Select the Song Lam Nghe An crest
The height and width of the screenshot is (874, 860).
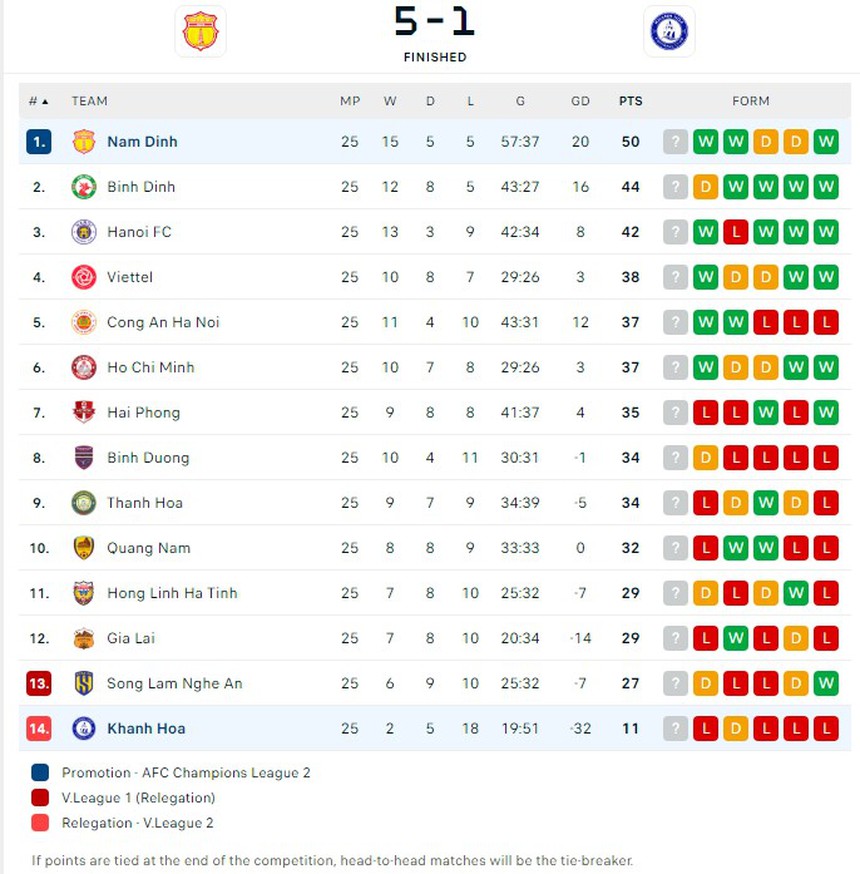coord(84,683)
